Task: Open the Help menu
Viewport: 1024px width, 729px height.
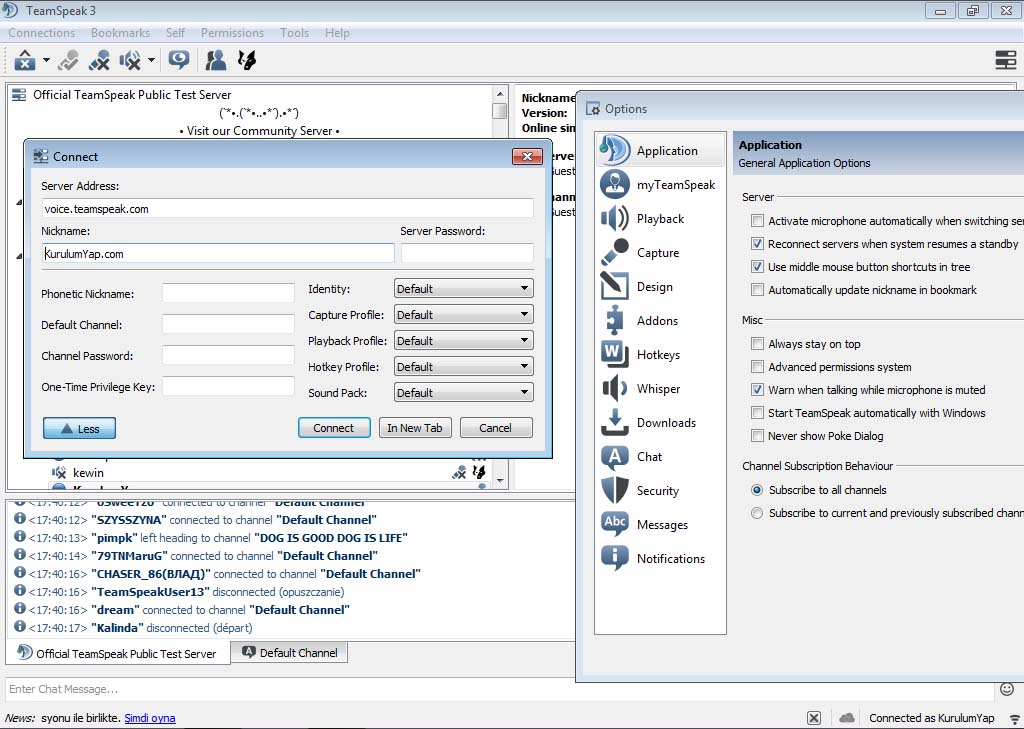Action: (337, 33)
